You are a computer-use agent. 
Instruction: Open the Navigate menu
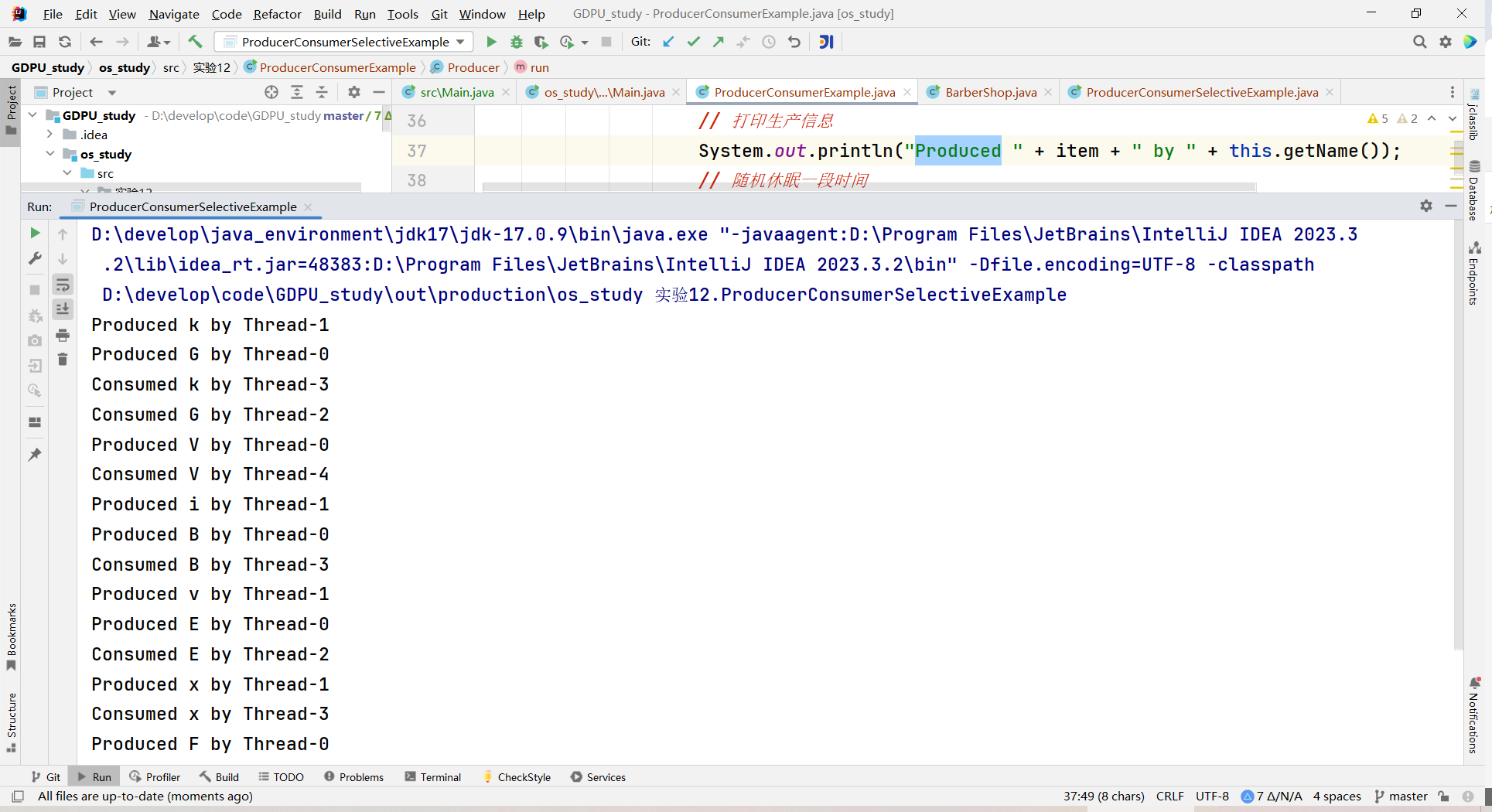(x=174, y=14)
